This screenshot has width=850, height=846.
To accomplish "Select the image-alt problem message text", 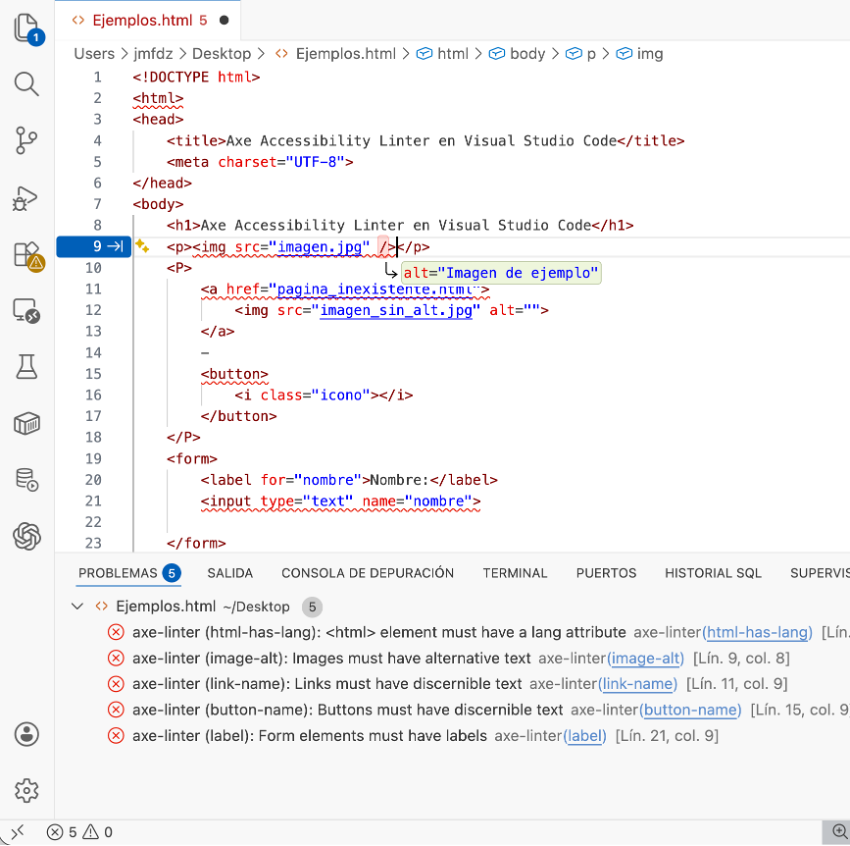I will coord(331,658).
